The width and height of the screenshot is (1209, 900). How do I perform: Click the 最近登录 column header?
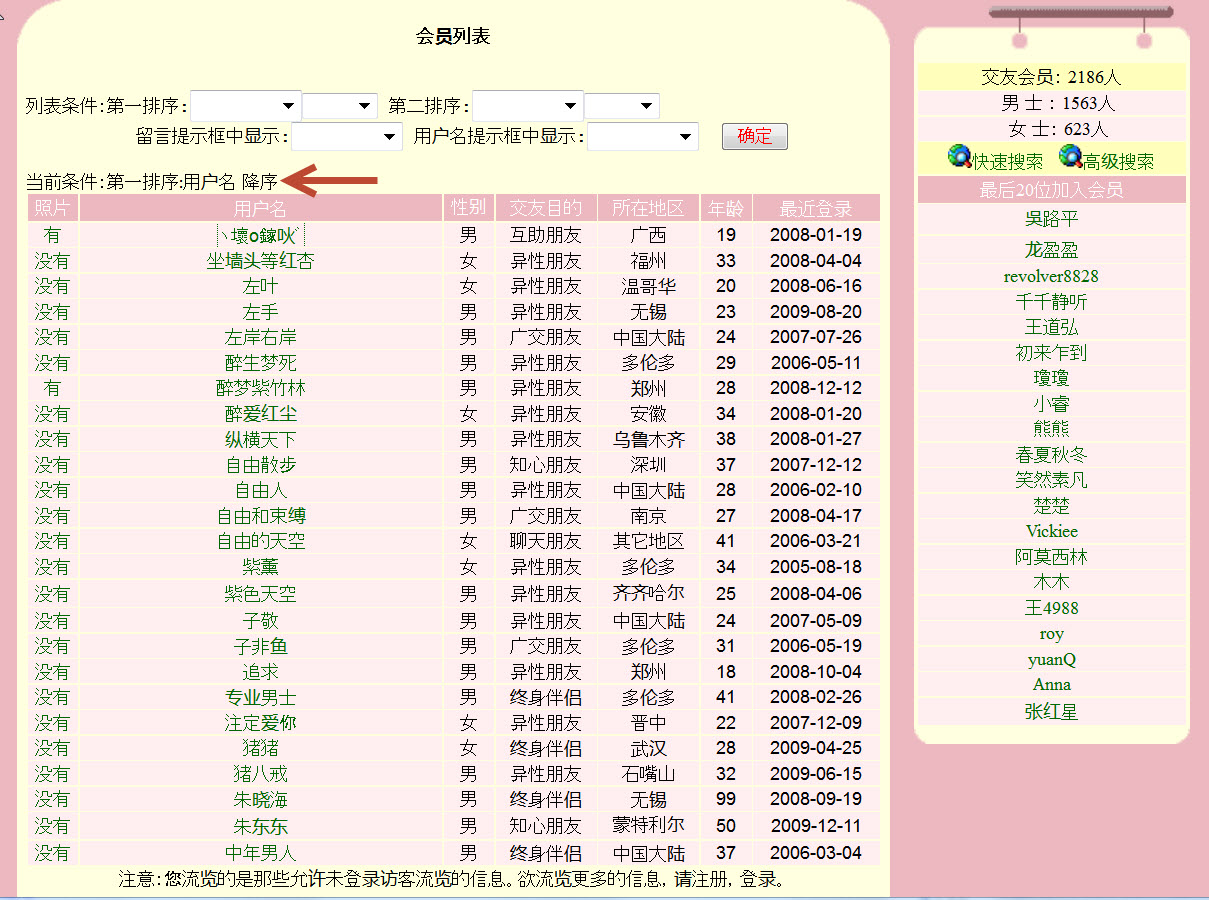point(815,209)
